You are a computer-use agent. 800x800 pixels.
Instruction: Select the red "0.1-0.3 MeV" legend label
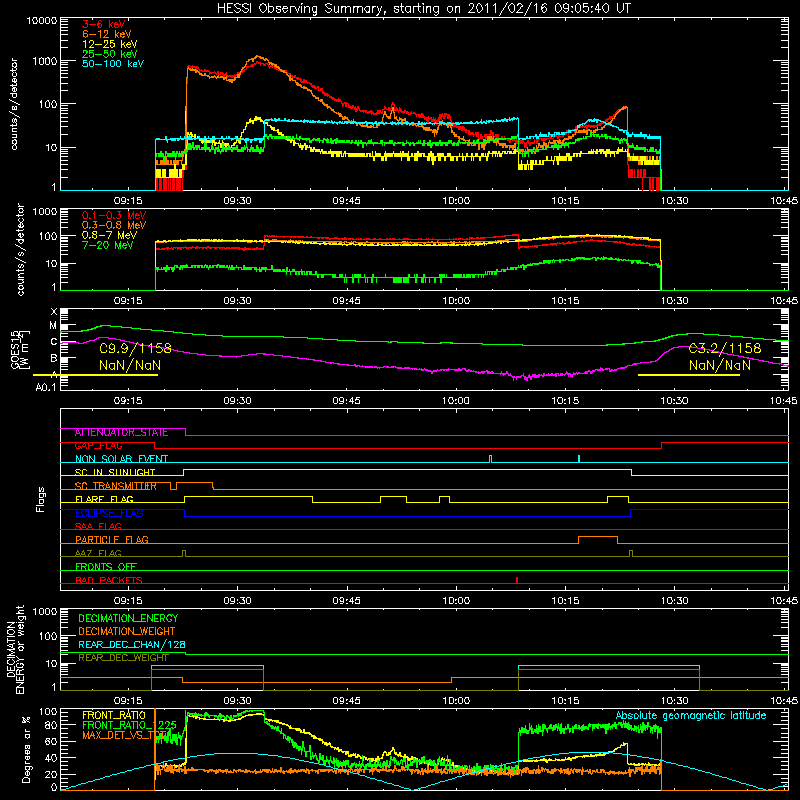pyautogui.click(x=114, y=215)
